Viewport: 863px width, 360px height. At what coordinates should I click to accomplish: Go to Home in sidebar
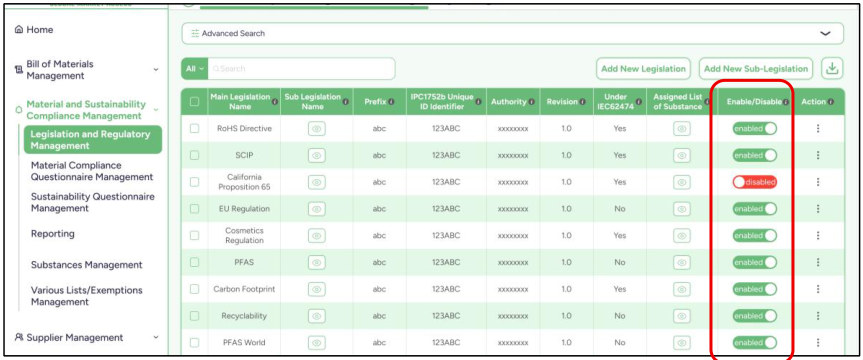pos(34,30)
